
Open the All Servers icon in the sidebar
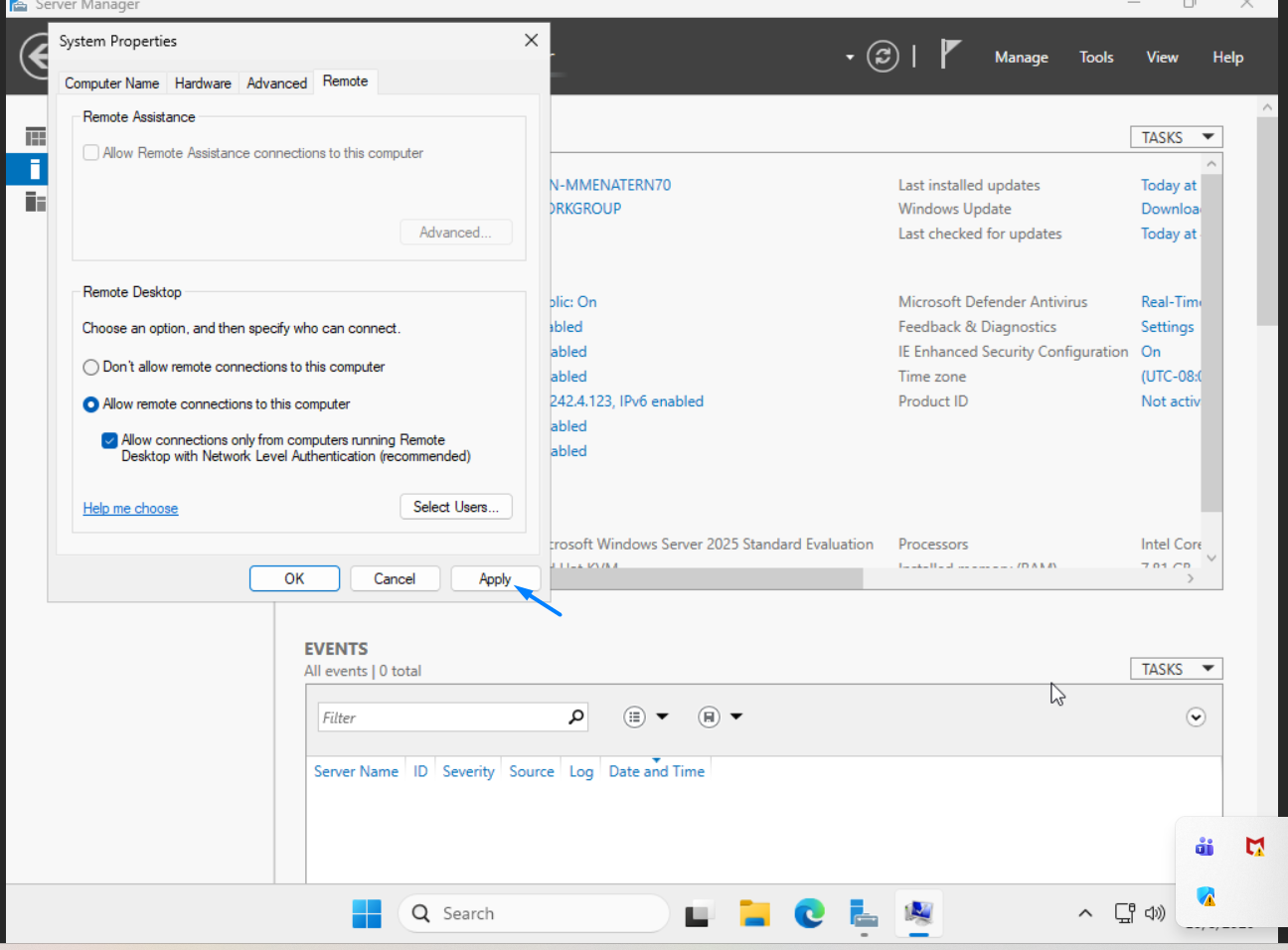tap(36, 202)
